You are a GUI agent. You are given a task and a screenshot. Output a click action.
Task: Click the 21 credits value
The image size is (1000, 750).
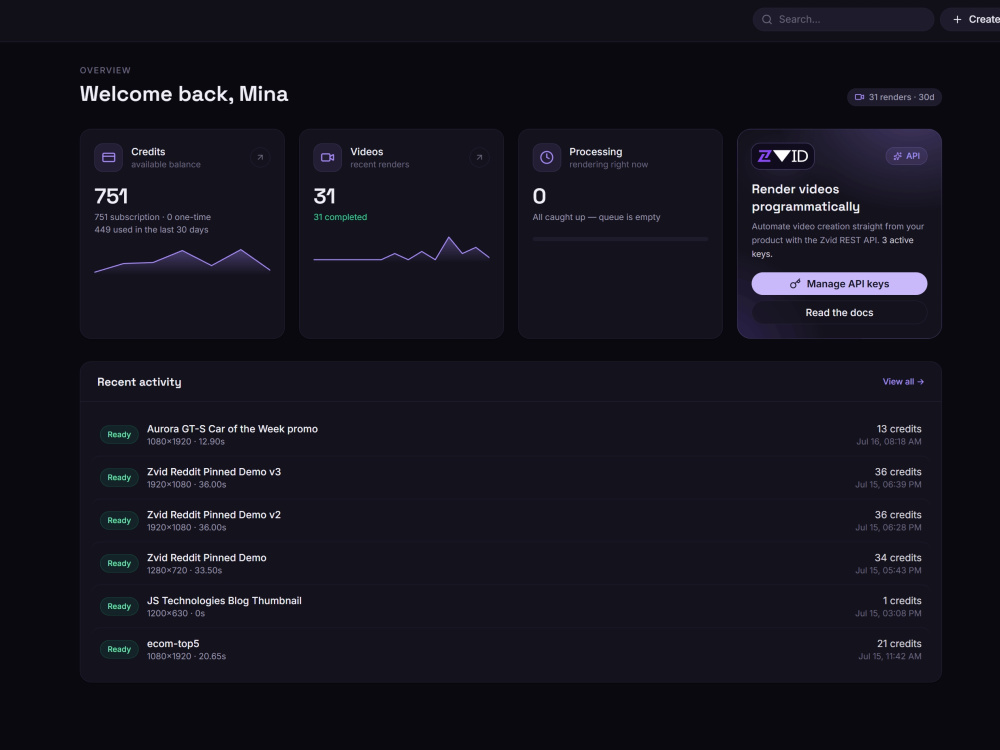[899, 643]
